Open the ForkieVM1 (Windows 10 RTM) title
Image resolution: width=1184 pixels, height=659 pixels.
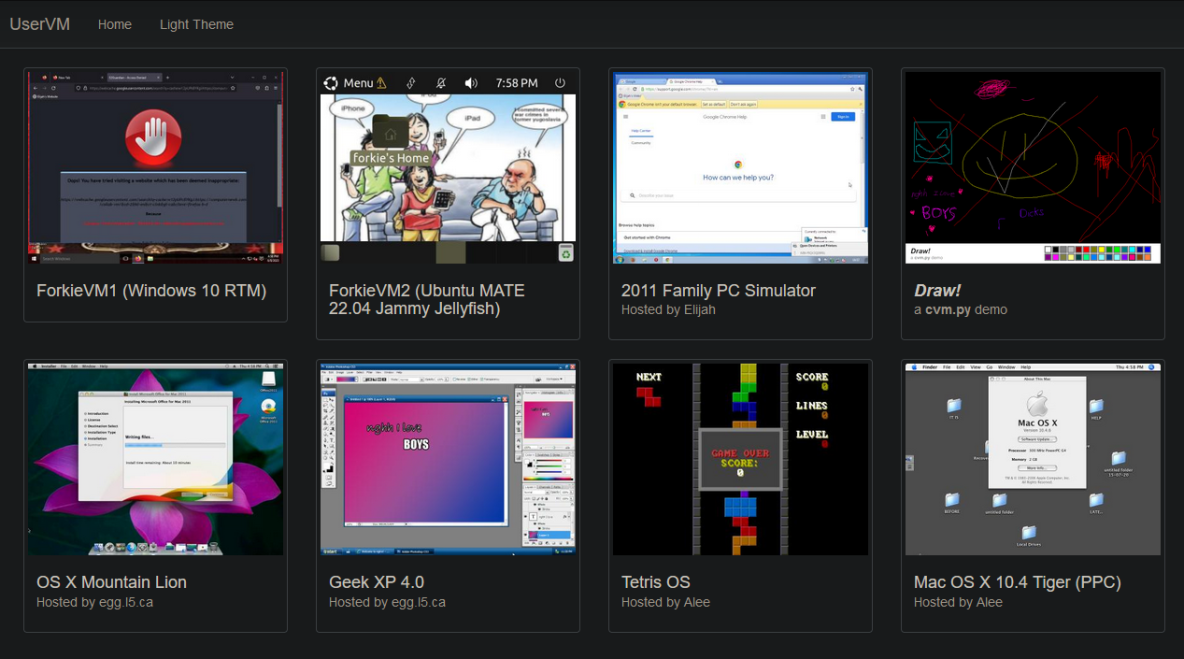coord(151,291)
